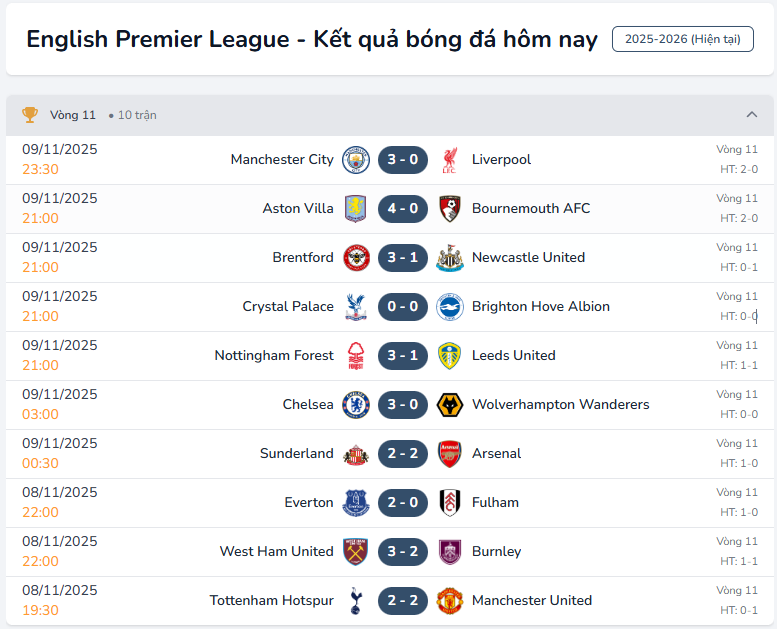Click the Liverpool club crest icon
777x629 pixels.
coord(450,160)
